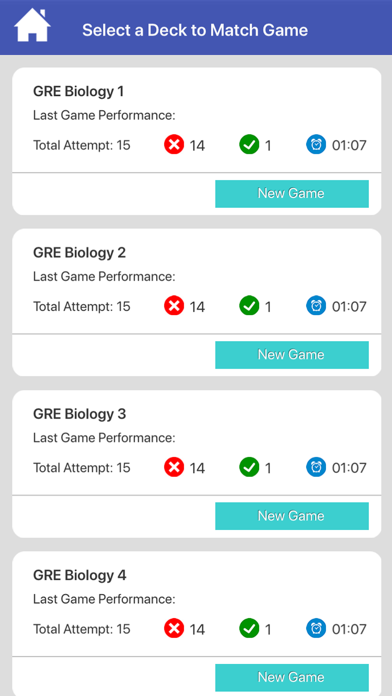Tap red wrong-answers icon in GRE Biology 3
Viewport: 392px width, 696px height.
[174, 467]
